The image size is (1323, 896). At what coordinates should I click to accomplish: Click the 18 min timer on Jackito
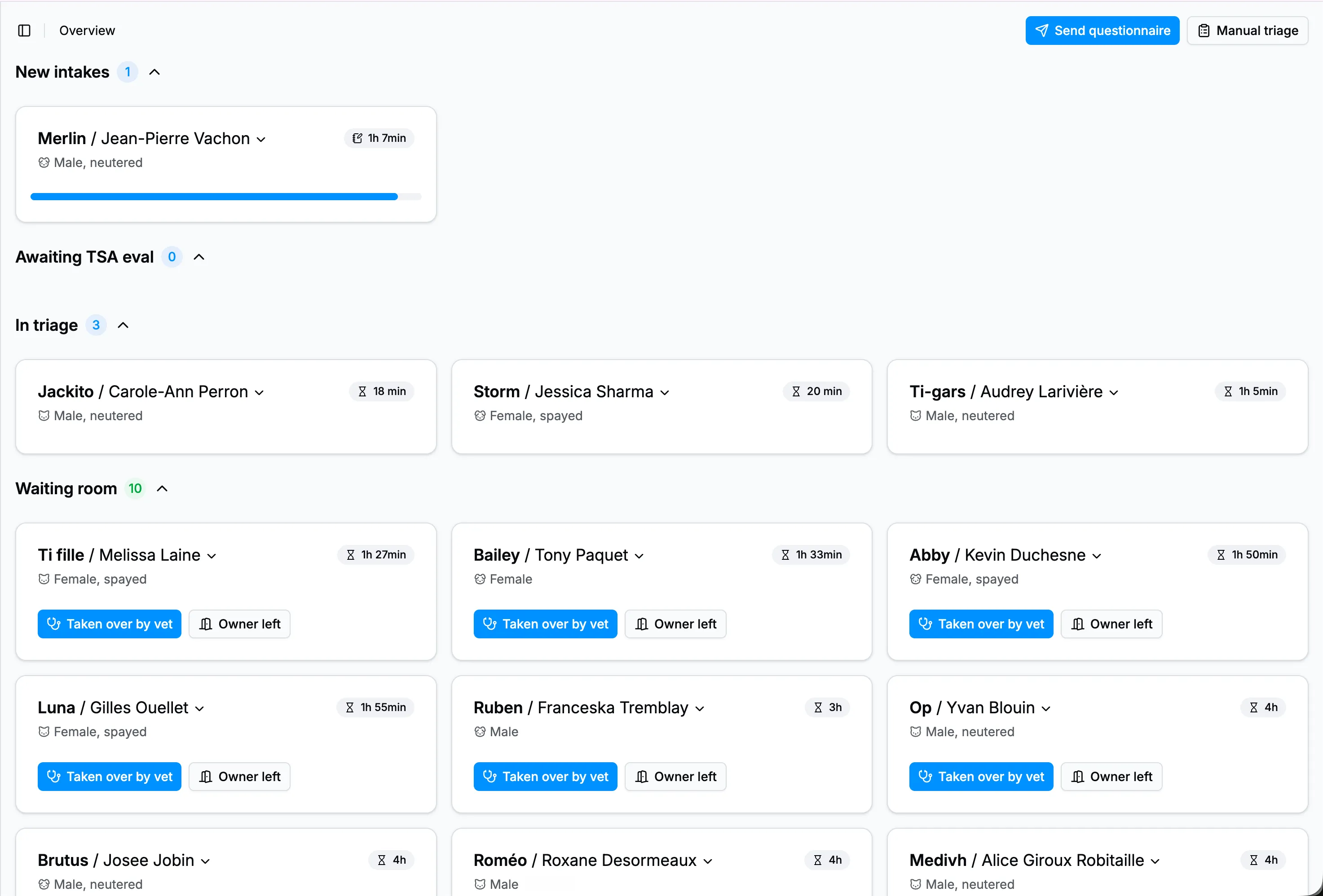tap(382, 391)
